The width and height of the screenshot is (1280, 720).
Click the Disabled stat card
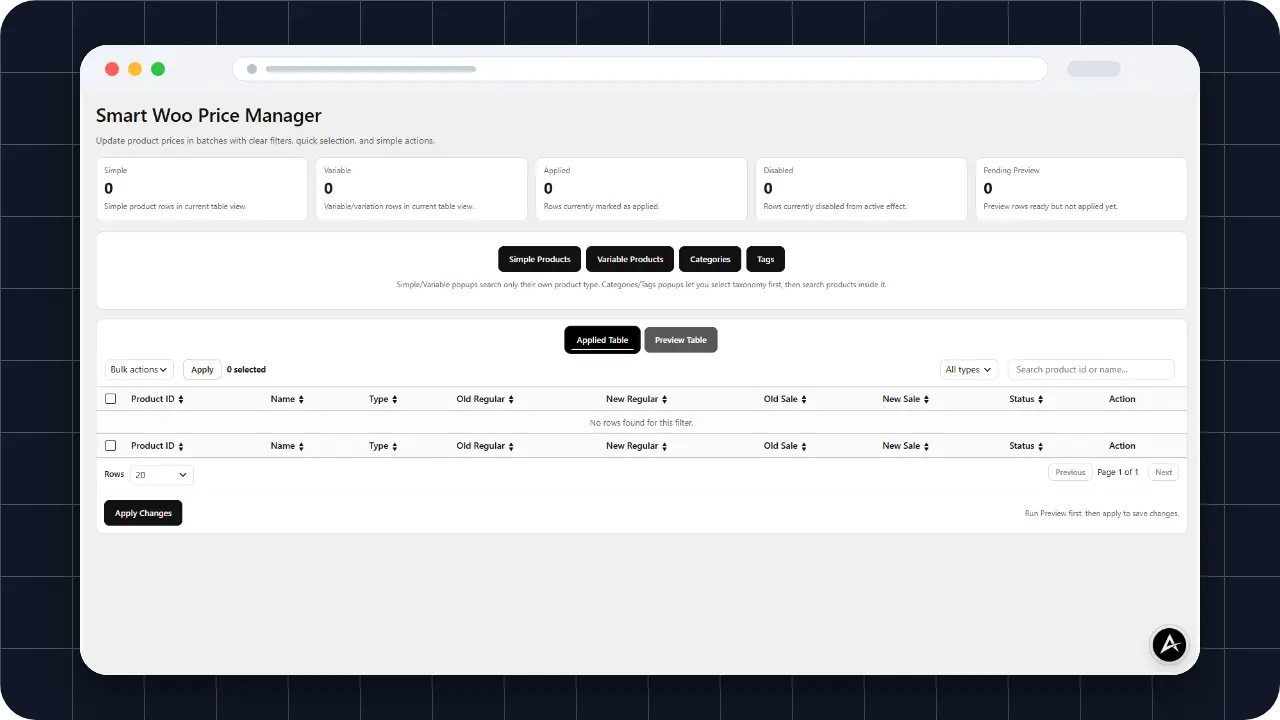tap(862, 189)
